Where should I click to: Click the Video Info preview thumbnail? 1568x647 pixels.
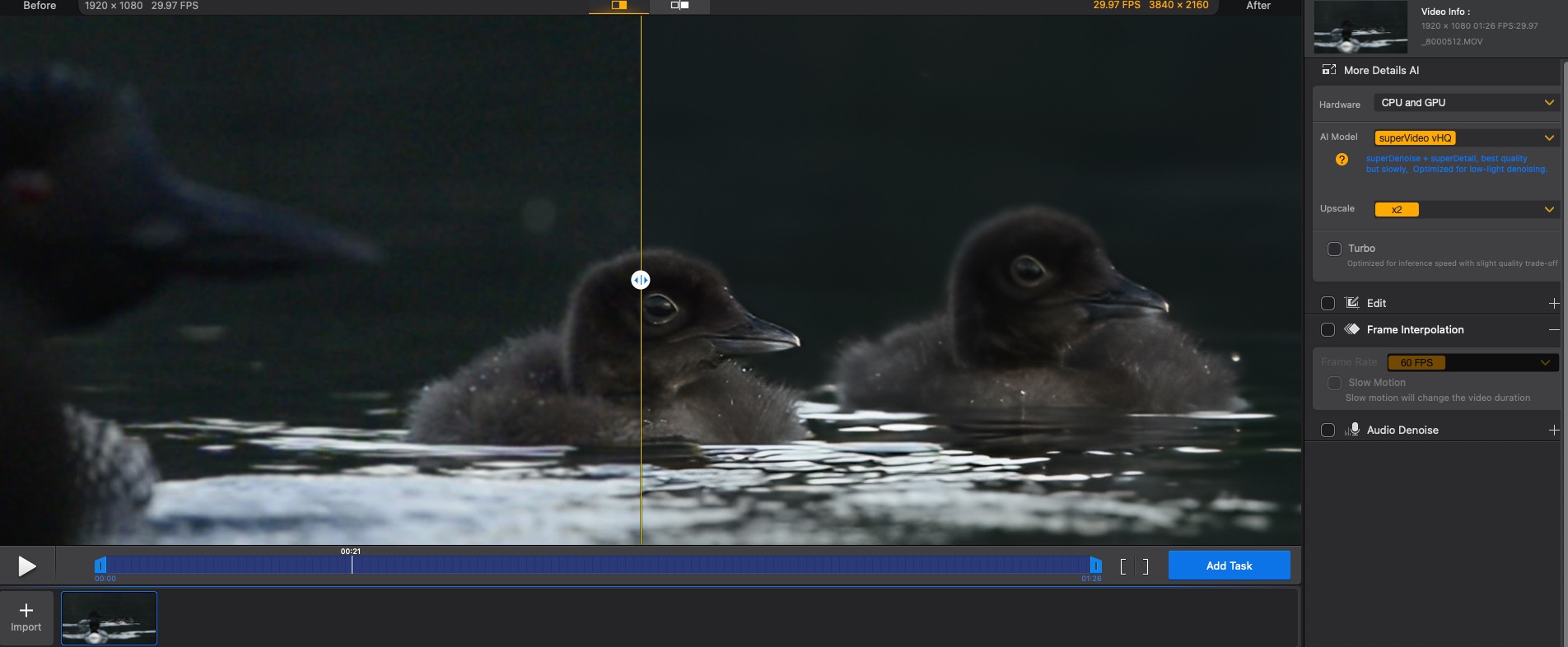[1360, 27]
